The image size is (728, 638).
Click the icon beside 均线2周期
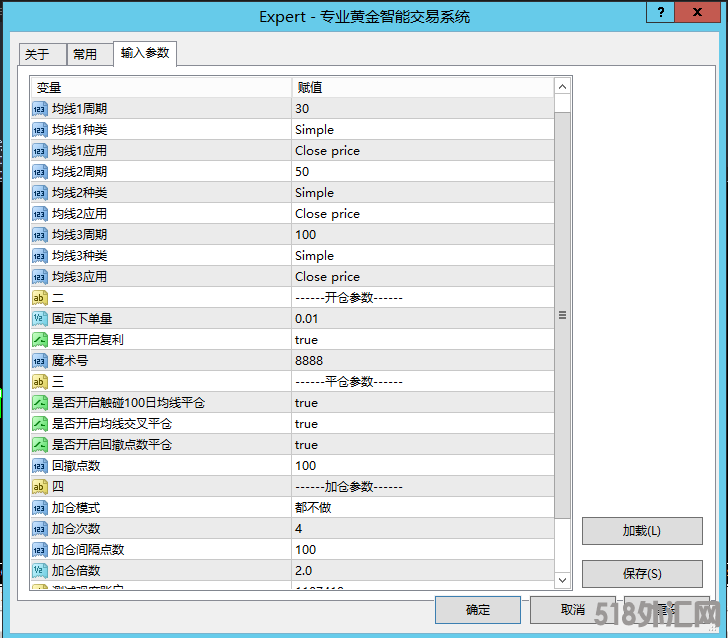40,172
